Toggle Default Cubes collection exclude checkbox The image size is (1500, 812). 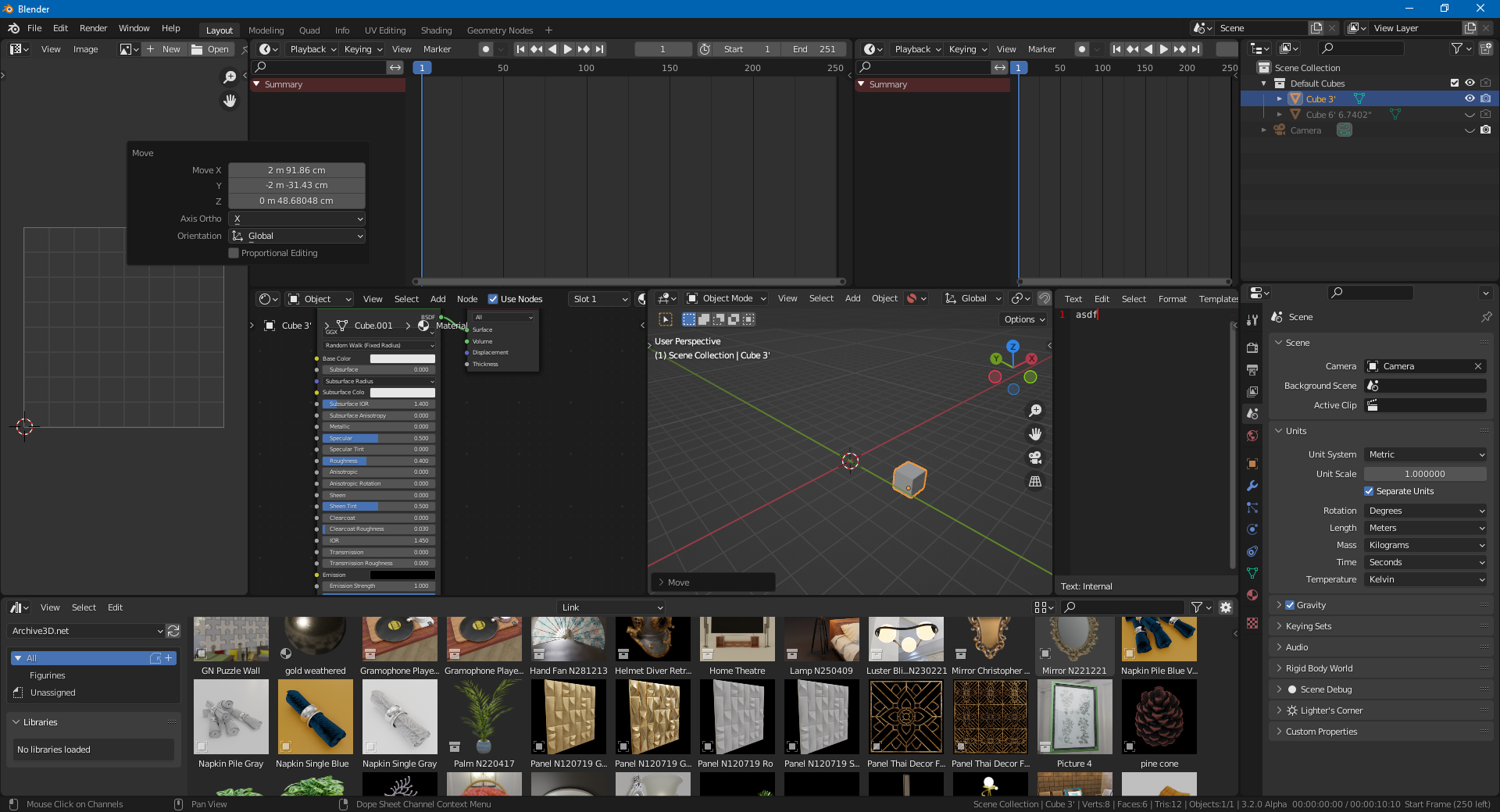1455,83
